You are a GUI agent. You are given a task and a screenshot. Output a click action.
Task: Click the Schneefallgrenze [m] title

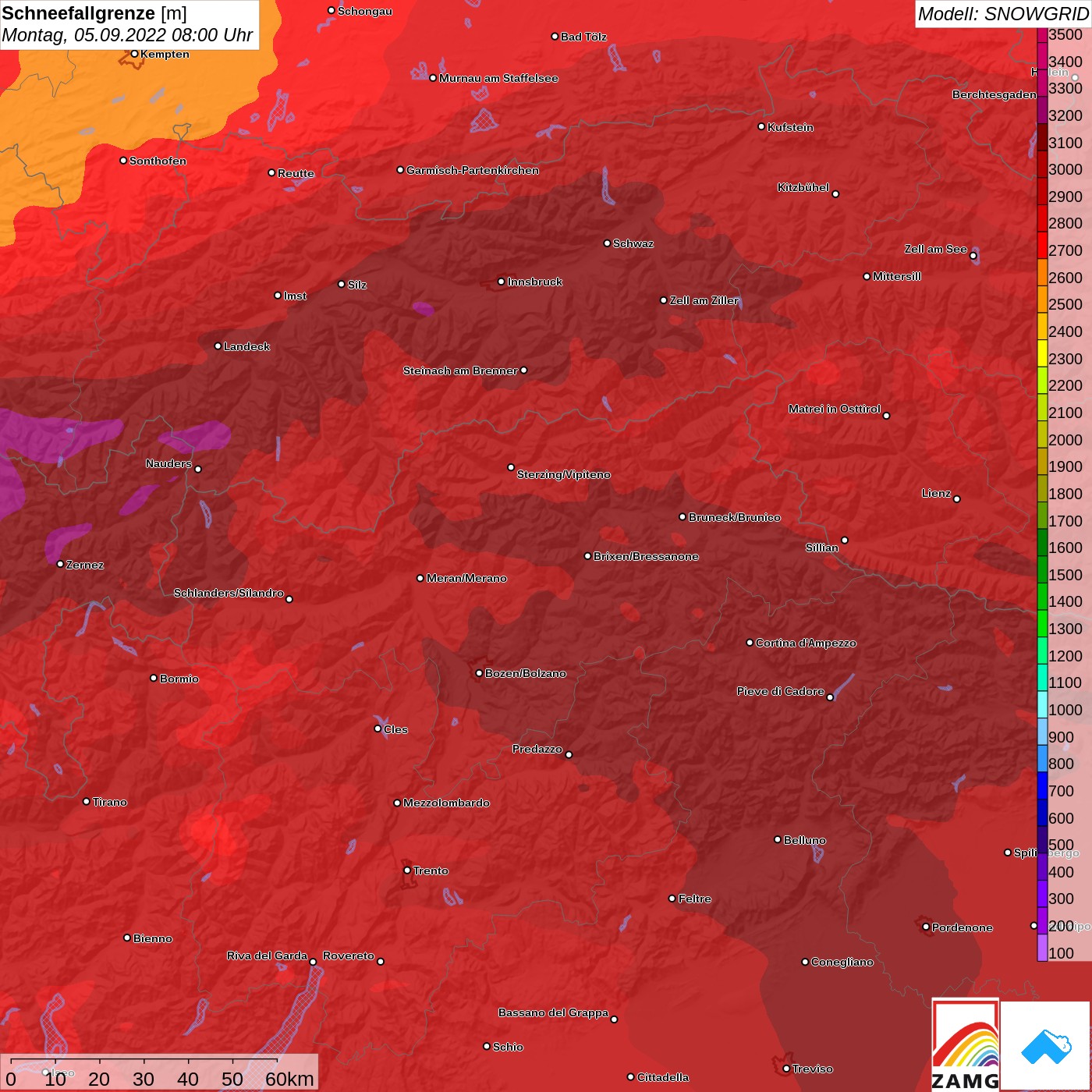tap(94, 13)
